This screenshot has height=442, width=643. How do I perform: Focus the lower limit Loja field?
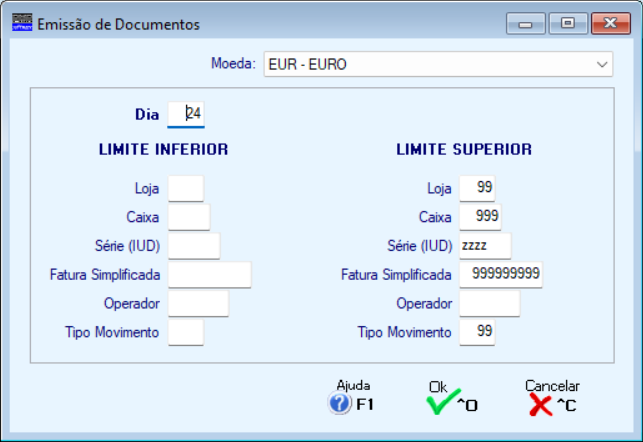pyautogui.click(x=186, y=188)
